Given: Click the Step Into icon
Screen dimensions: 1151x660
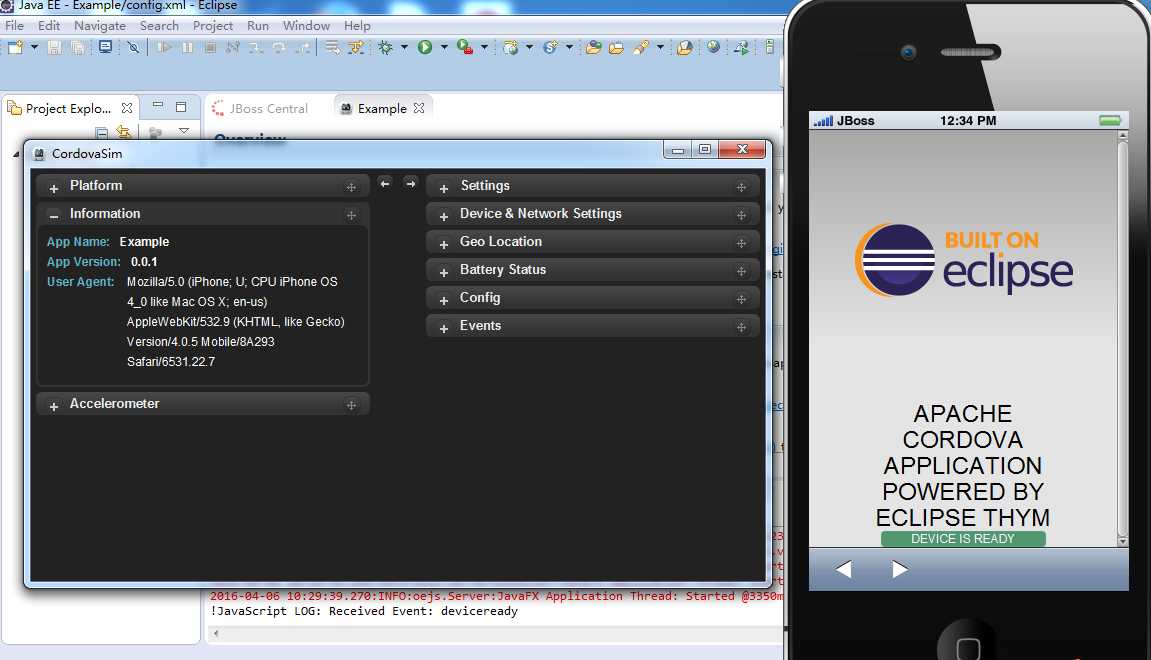Looking at the screenshot, I should pos(255,48).
